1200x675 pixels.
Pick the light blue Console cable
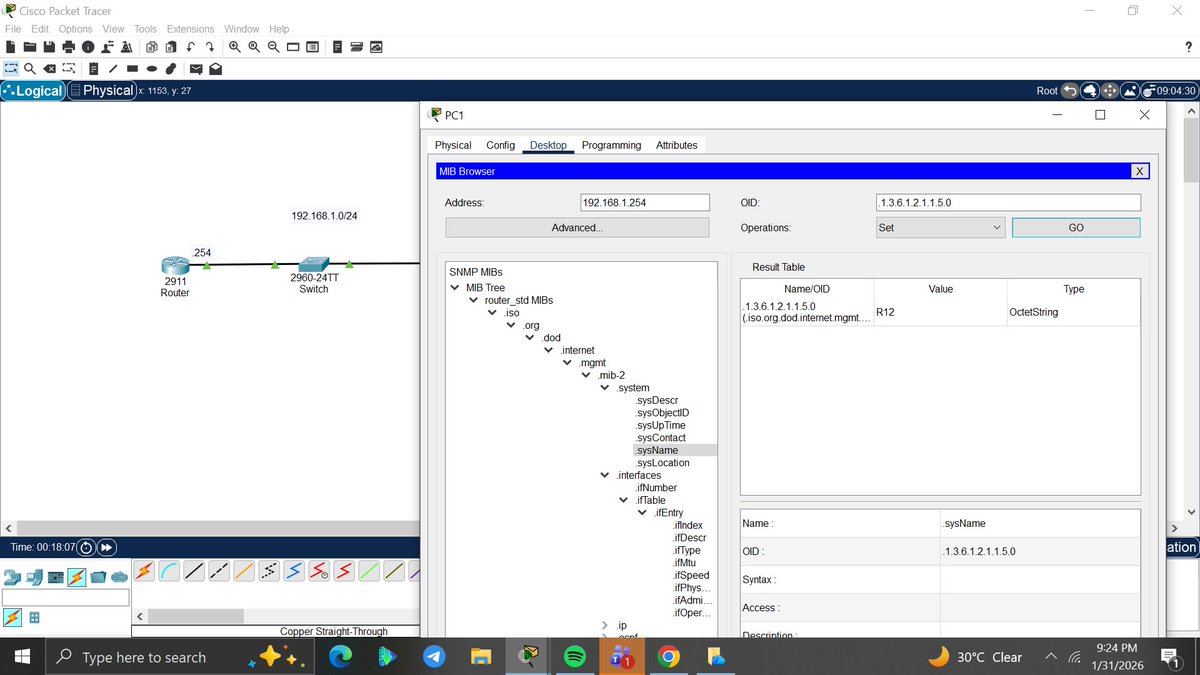169,570
